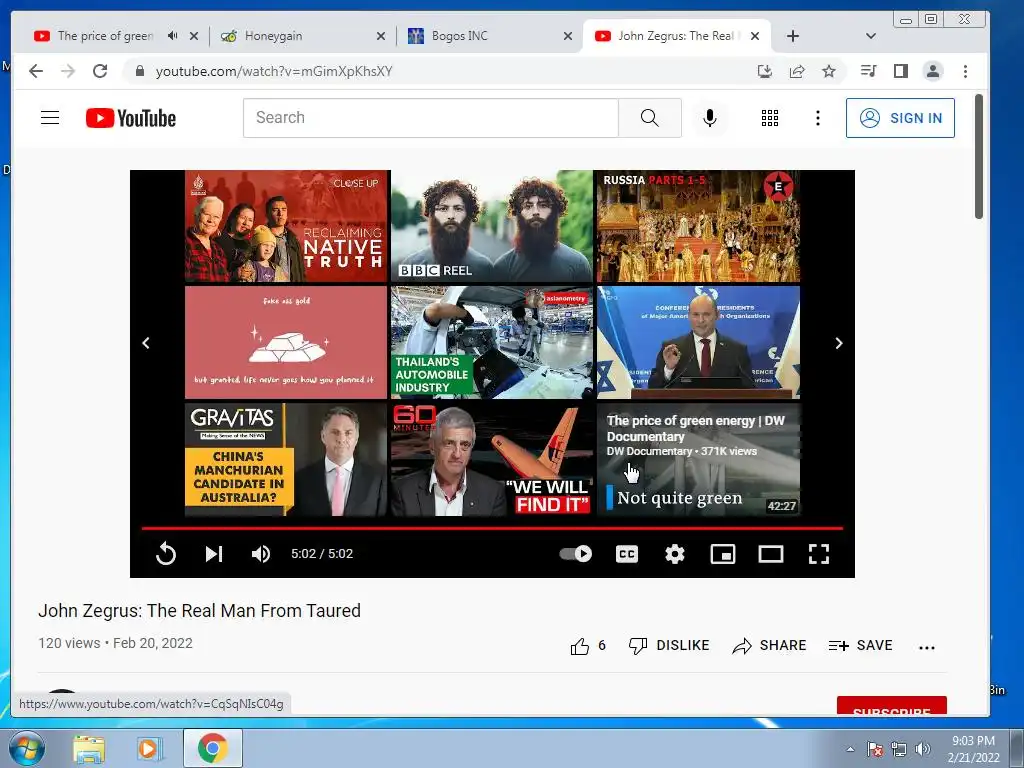The image size is (1024, 768).
Task: Open YouTube settings three-dot menu
Action: 818,118
